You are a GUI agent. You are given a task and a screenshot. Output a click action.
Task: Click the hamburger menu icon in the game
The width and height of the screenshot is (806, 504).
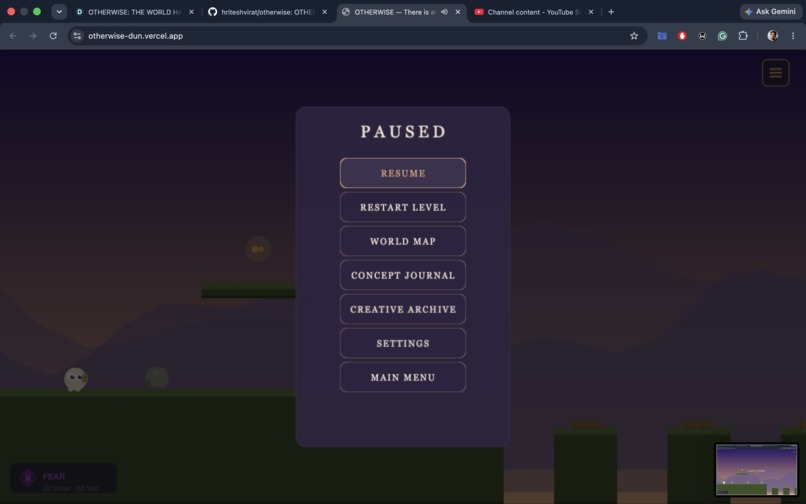(x=775, y=73)
